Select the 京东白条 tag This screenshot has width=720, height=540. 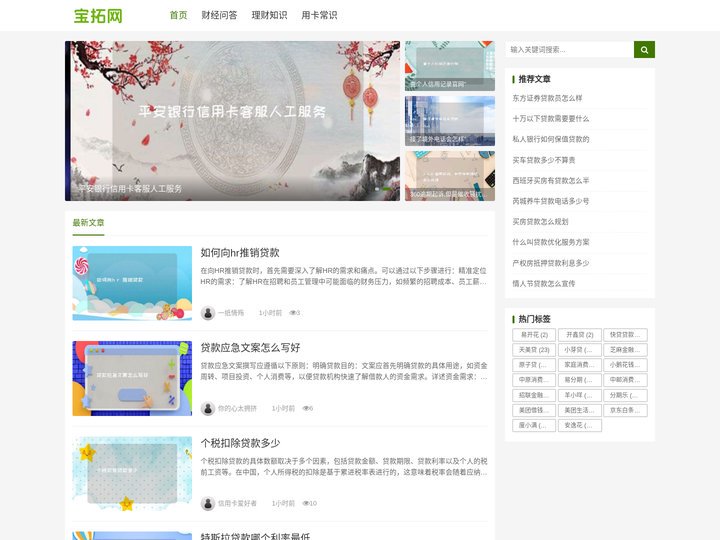pyautogui.click(x=625, y=411)
